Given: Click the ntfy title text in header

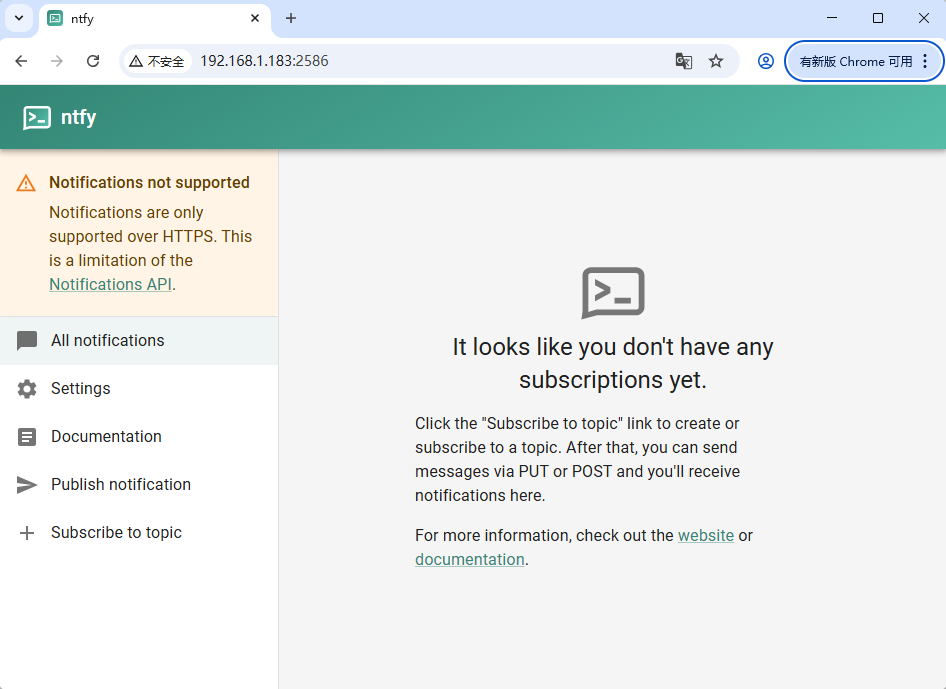Looking at the screenshot, I should pos(78,117).
